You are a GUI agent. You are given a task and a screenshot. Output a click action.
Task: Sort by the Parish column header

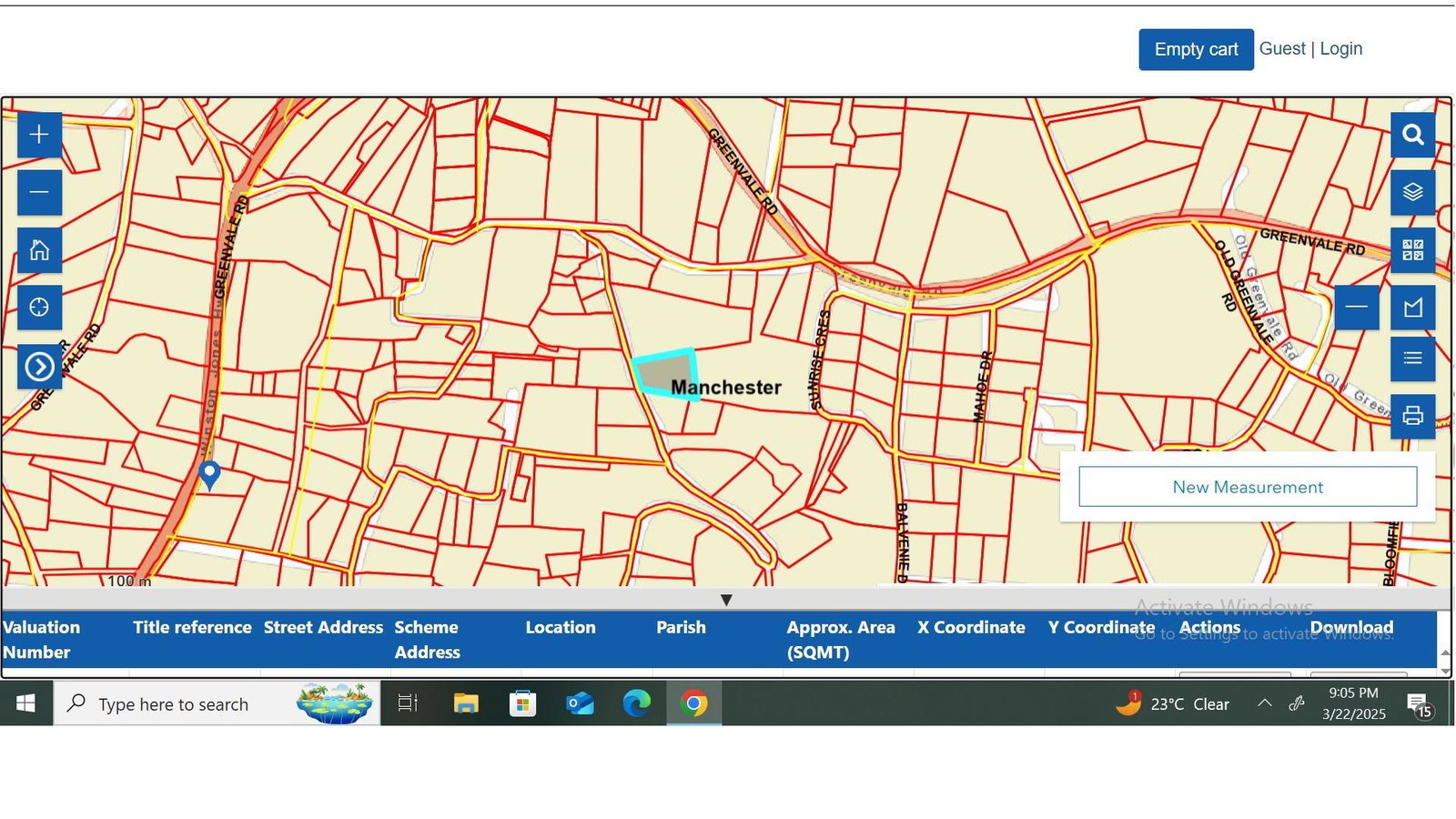681,627
